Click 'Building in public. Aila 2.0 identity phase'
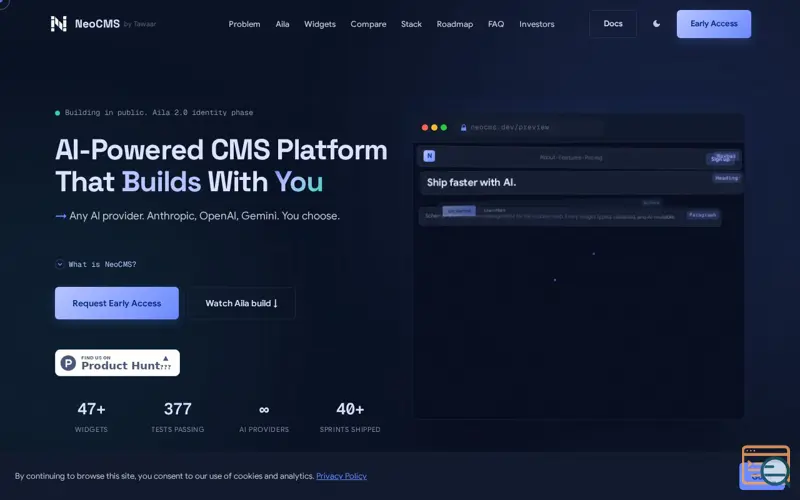The height and width of the screenshot is (500, 800). 159,113
